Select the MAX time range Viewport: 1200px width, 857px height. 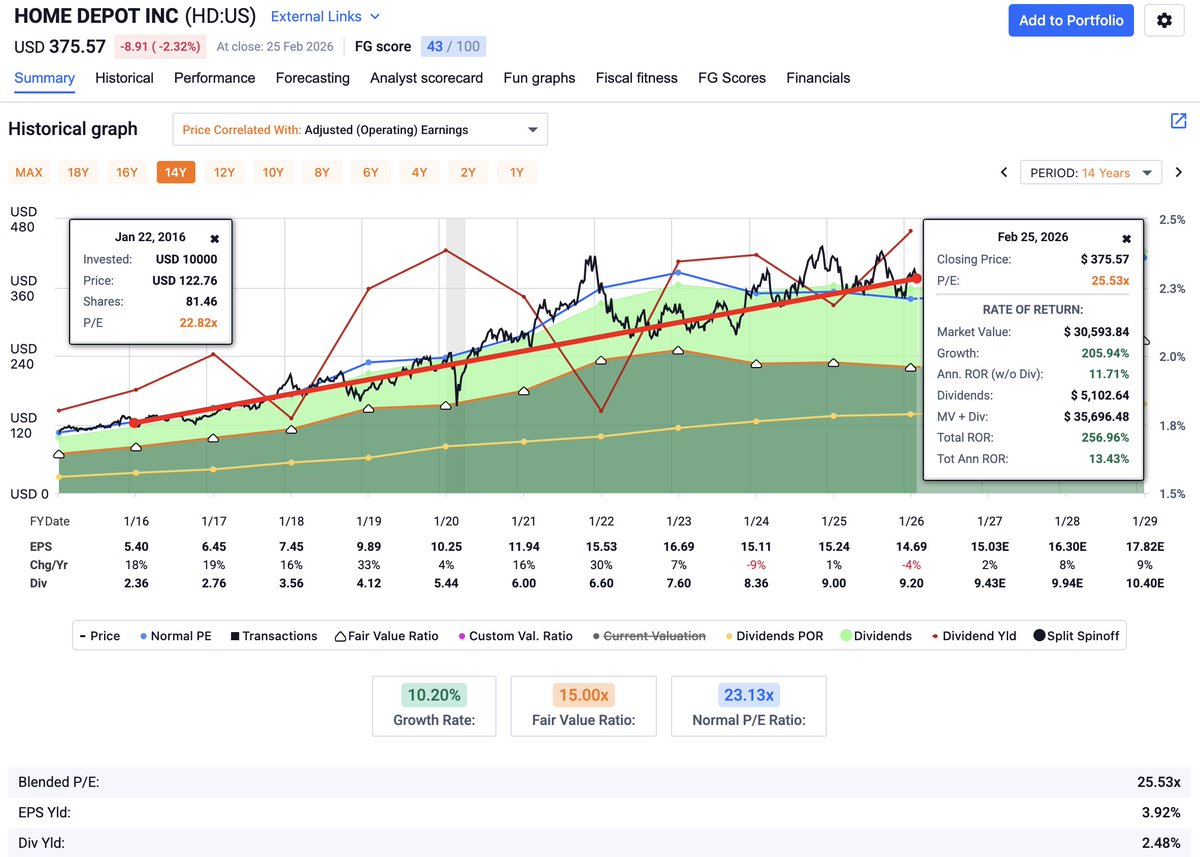pos(29,172)
